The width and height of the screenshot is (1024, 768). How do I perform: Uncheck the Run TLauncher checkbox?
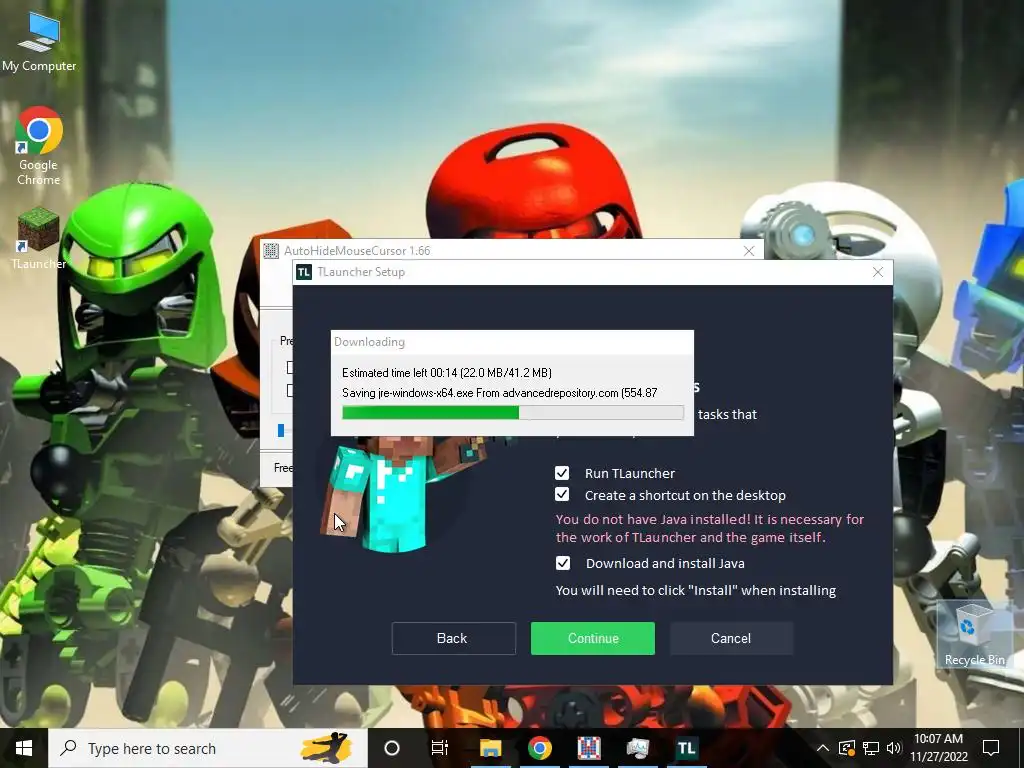pos(562,473)
